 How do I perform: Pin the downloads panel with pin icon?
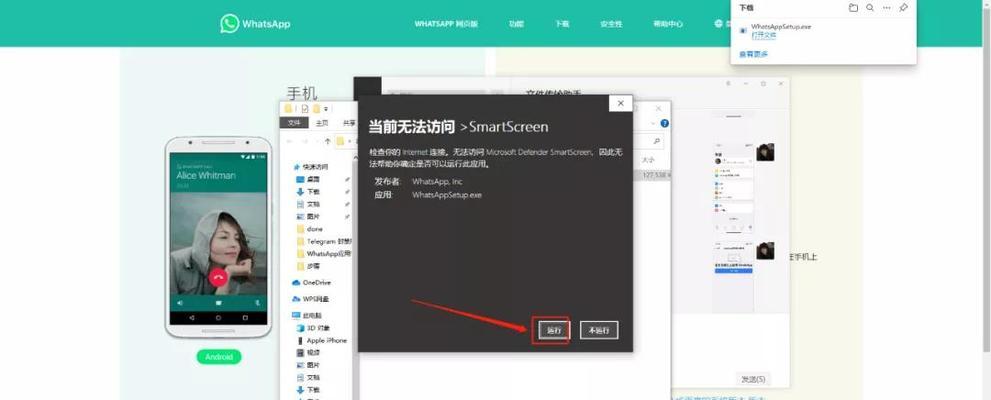click(x=903, y=8)
